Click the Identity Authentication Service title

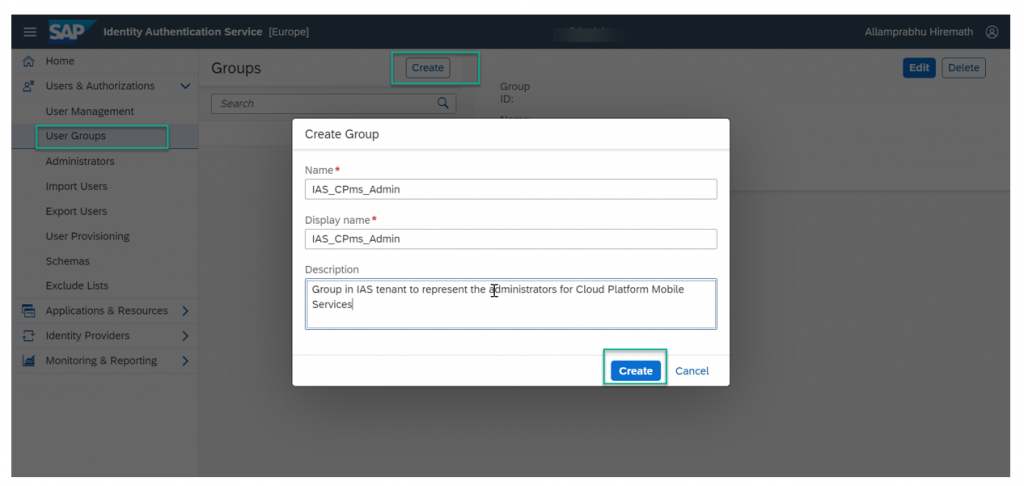(183, 32)
